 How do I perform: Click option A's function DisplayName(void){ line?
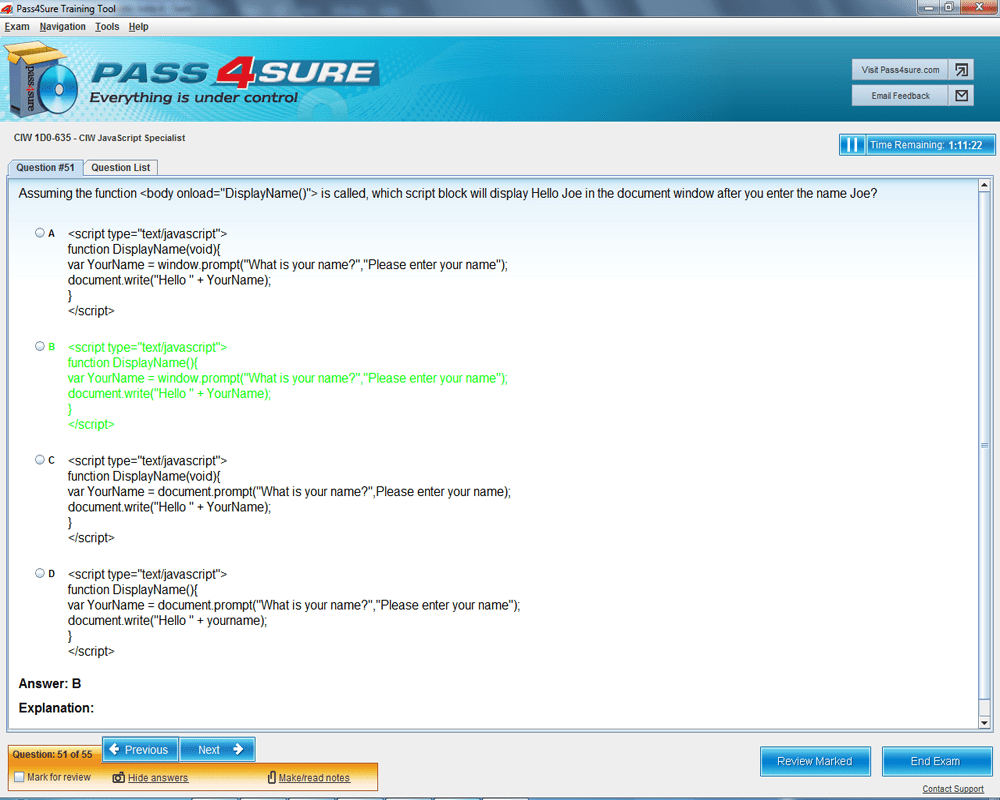(x=144, y=249)
